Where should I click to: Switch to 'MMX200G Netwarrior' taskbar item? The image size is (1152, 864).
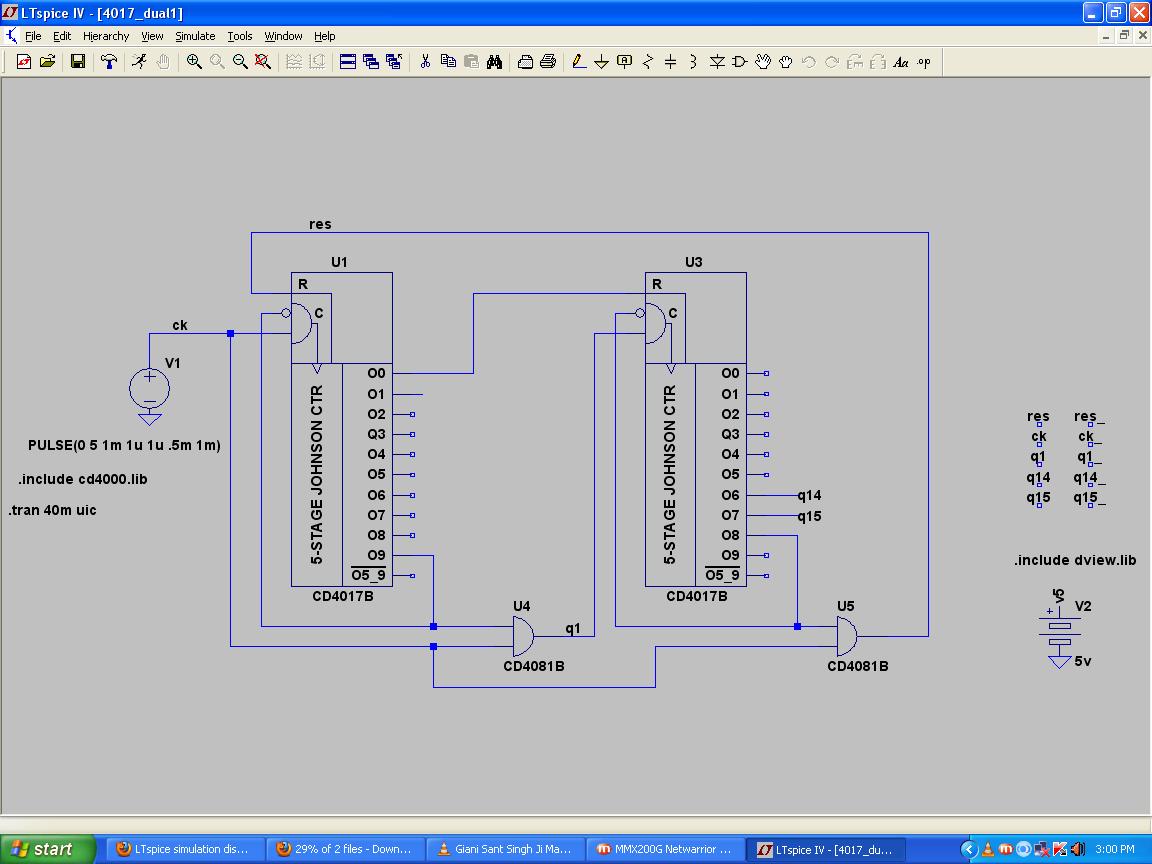pos(664,849)
